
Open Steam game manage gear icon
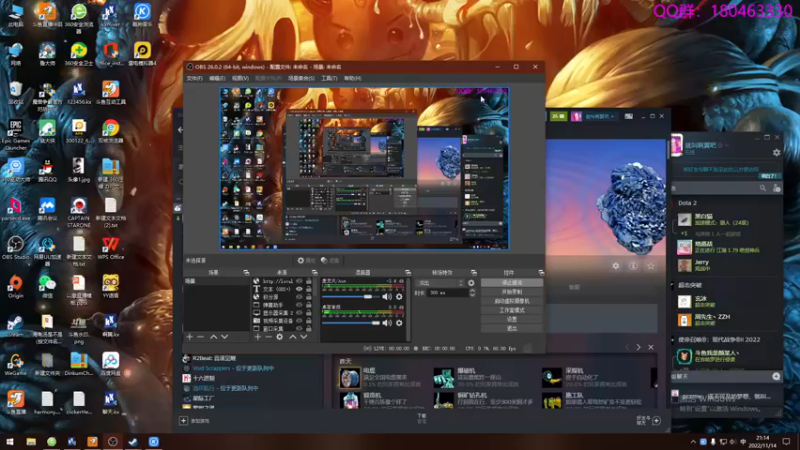[x=616, y=266]
